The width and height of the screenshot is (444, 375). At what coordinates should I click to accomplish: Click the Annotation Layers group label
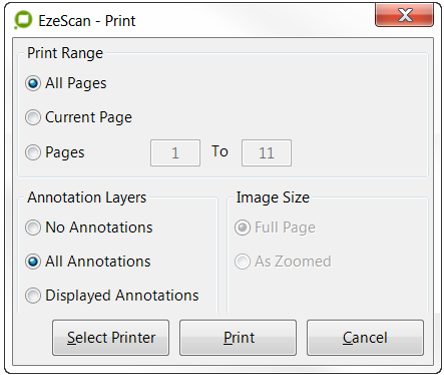[x=87, y=197]
